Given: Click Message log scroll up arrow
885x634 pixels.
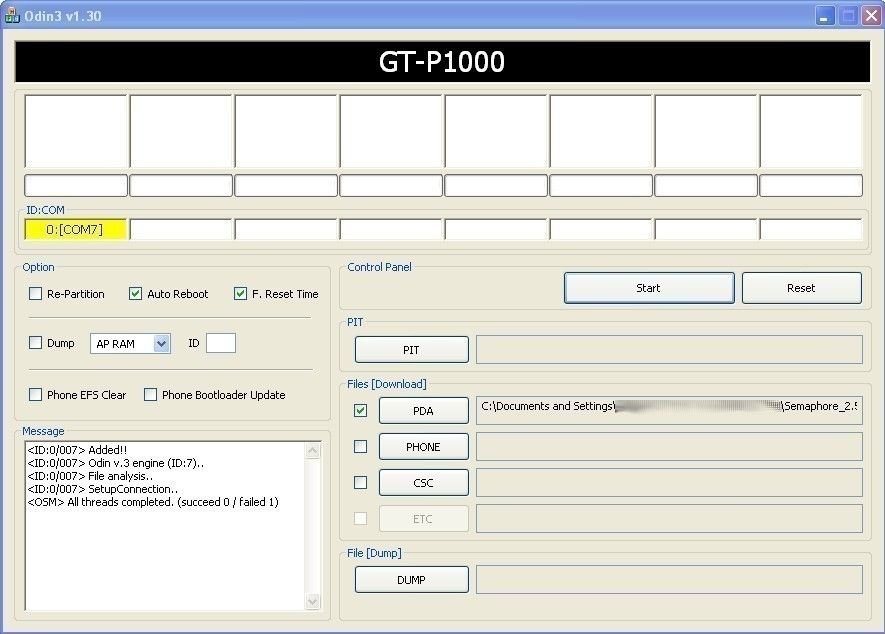Looking at the screenshot, I should coord(313,451).
